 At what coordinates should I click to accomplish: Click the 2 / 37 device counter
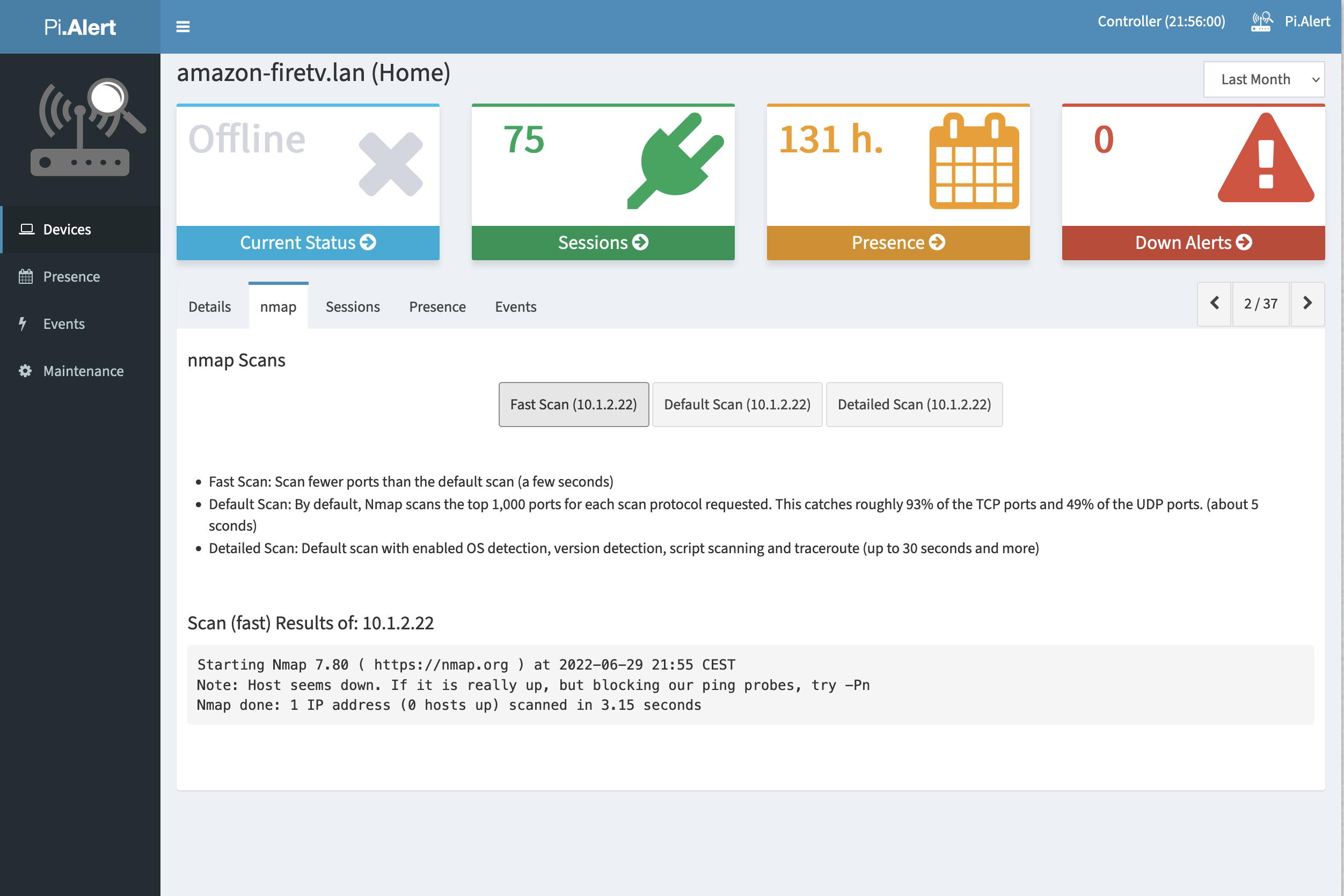[1260, 304]
